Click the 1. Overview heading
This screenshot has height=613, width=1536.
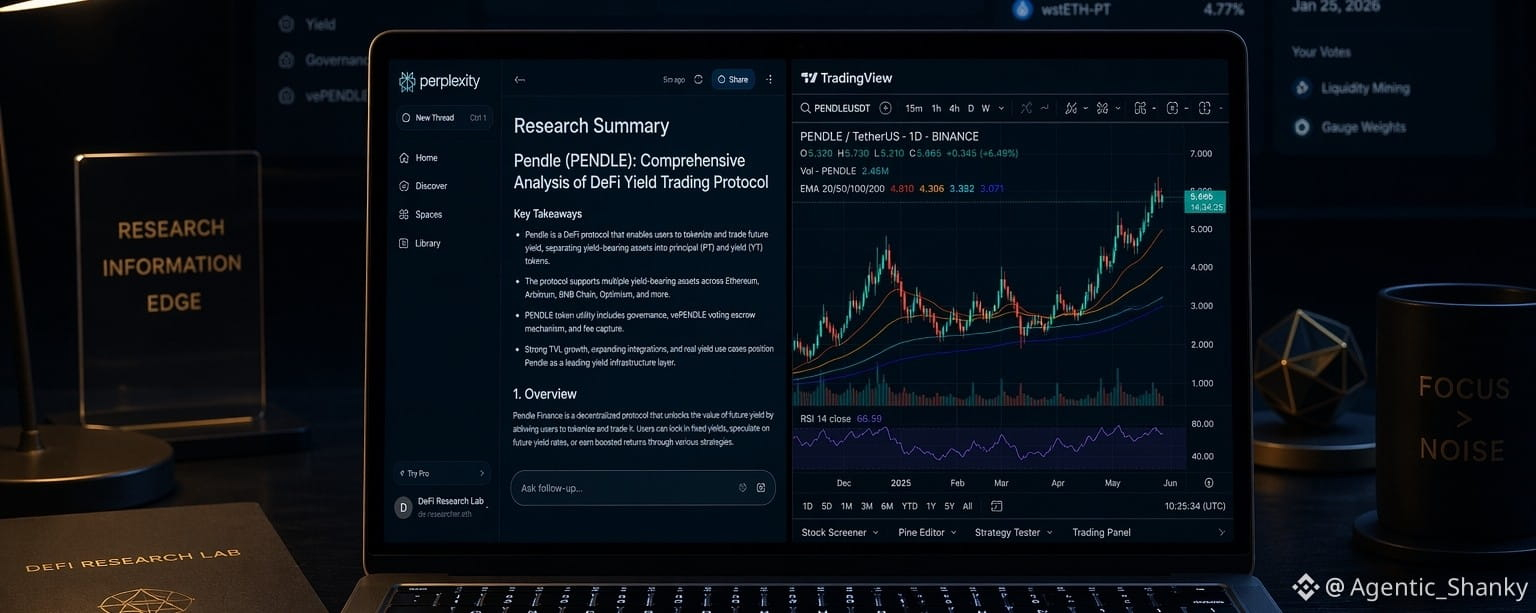545,394
